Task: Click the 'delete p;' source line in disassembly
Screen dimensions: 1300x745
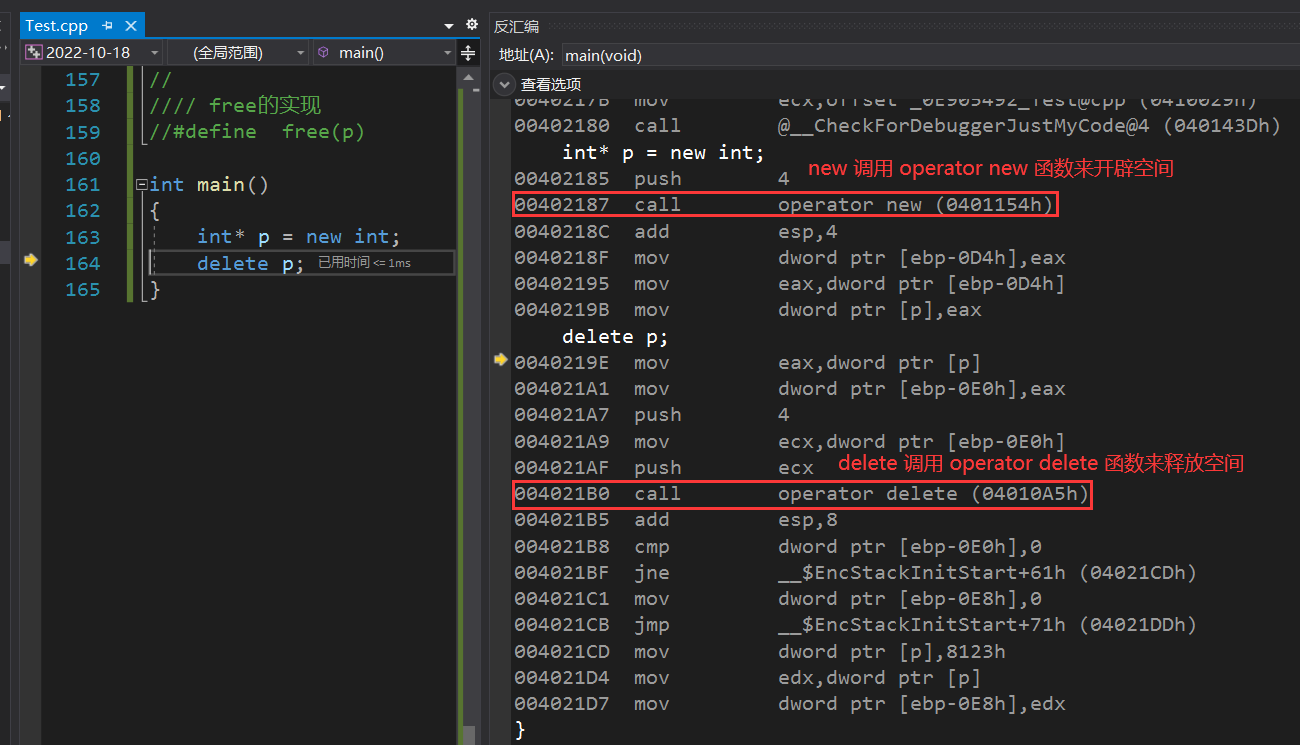Action: point(615,336)
